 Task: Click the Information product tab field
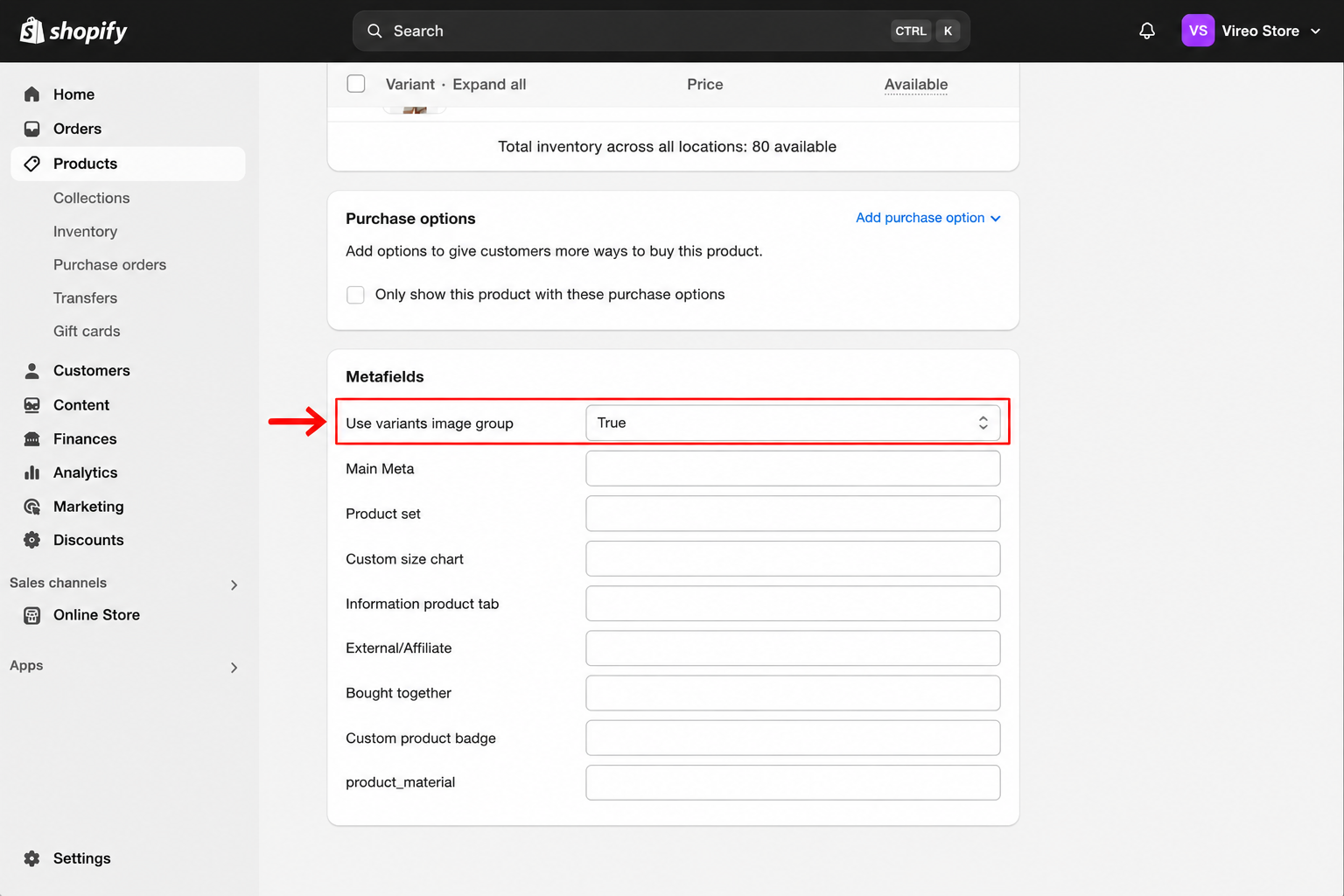coord(793,604)
